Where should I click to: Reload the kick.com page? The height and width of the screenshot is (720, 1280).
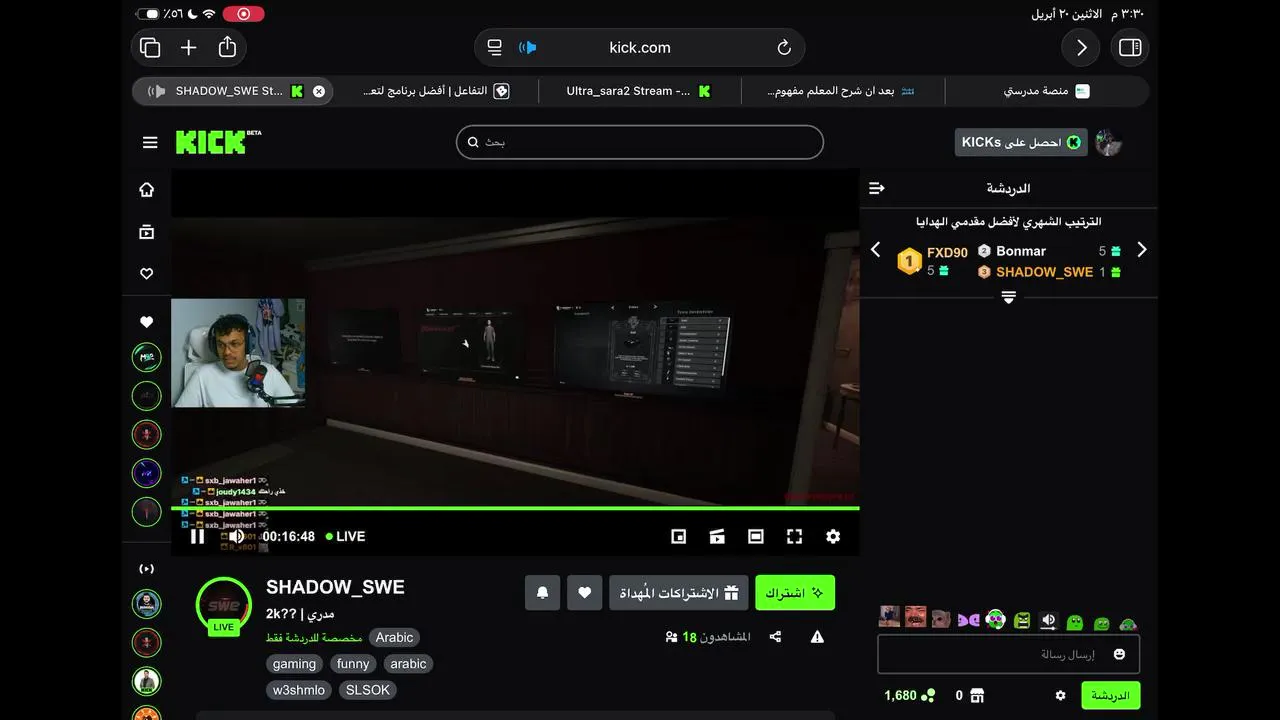[784, 48]
